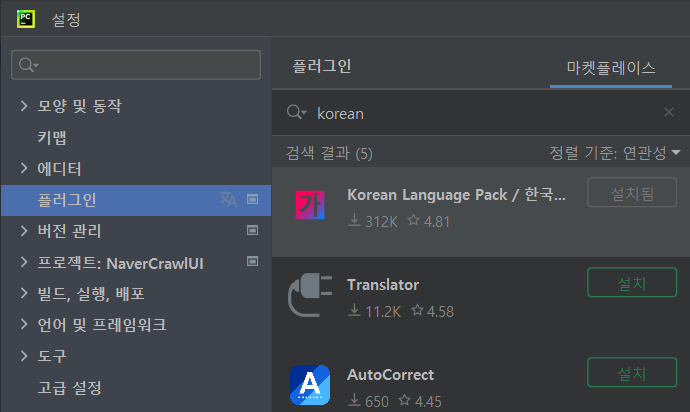Screen dimensions: 690x412
Task: Click the star icon next to 4.45
Action: pyautogui.click(x=404, y=400)
